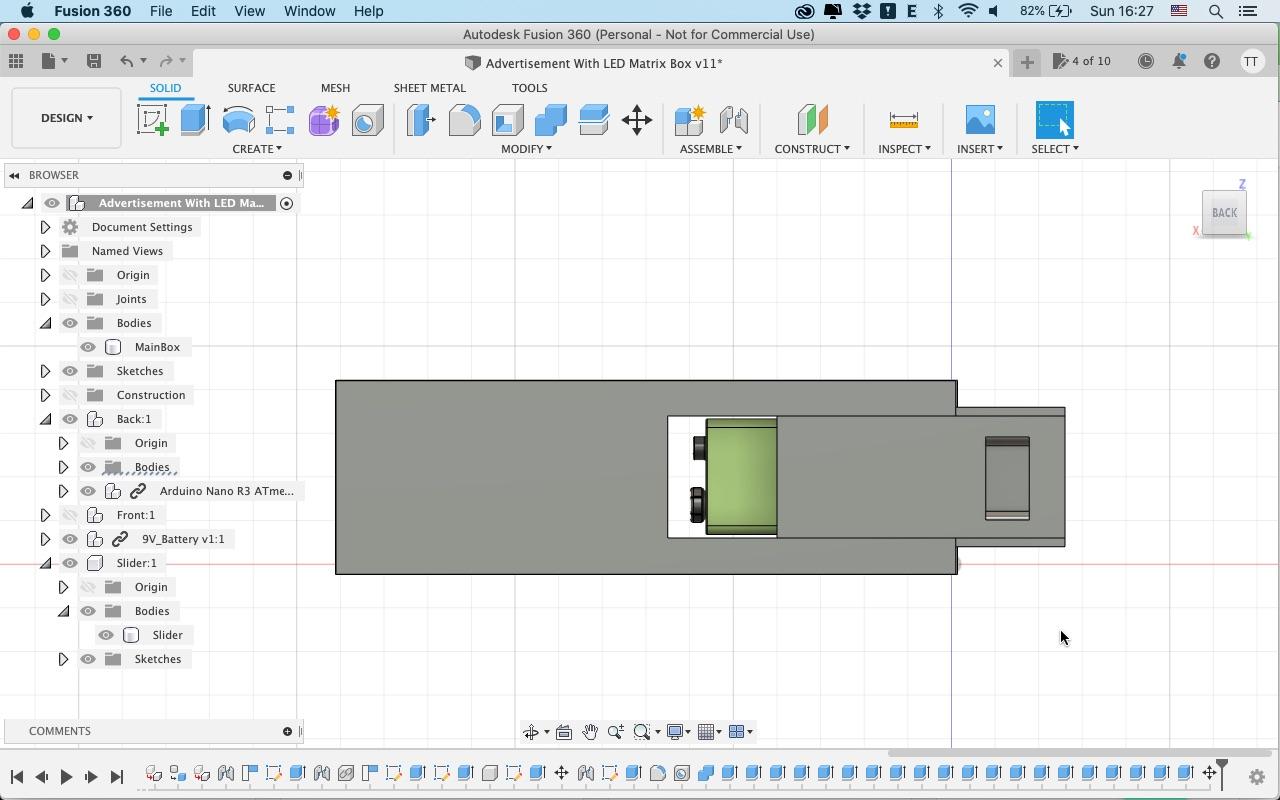This screenshot has width=1280, height=800.
Task: Click the BACK face of ViewCube
Action: click(1224, 213)
